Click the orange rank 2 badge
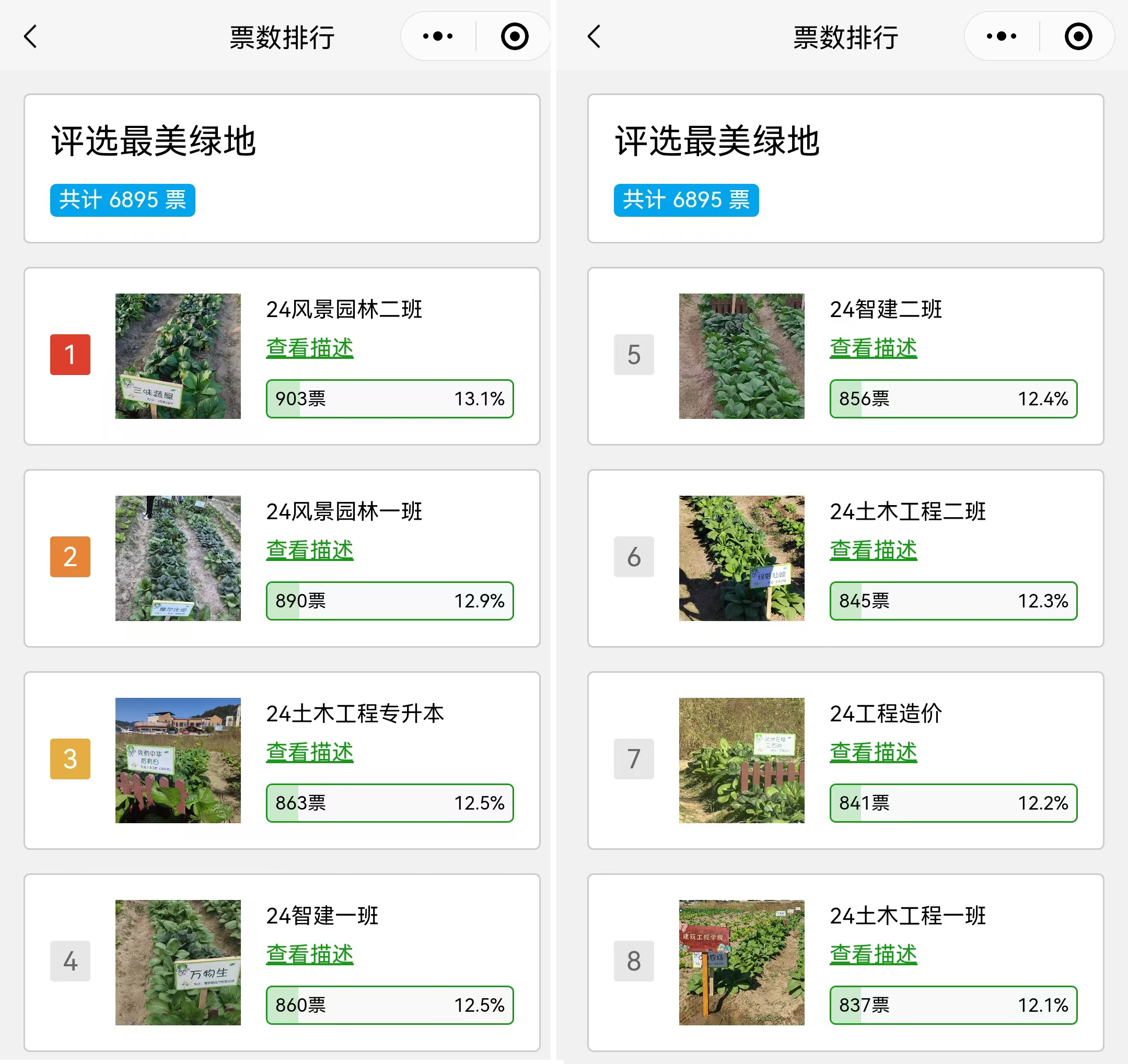 pos(70,557)
